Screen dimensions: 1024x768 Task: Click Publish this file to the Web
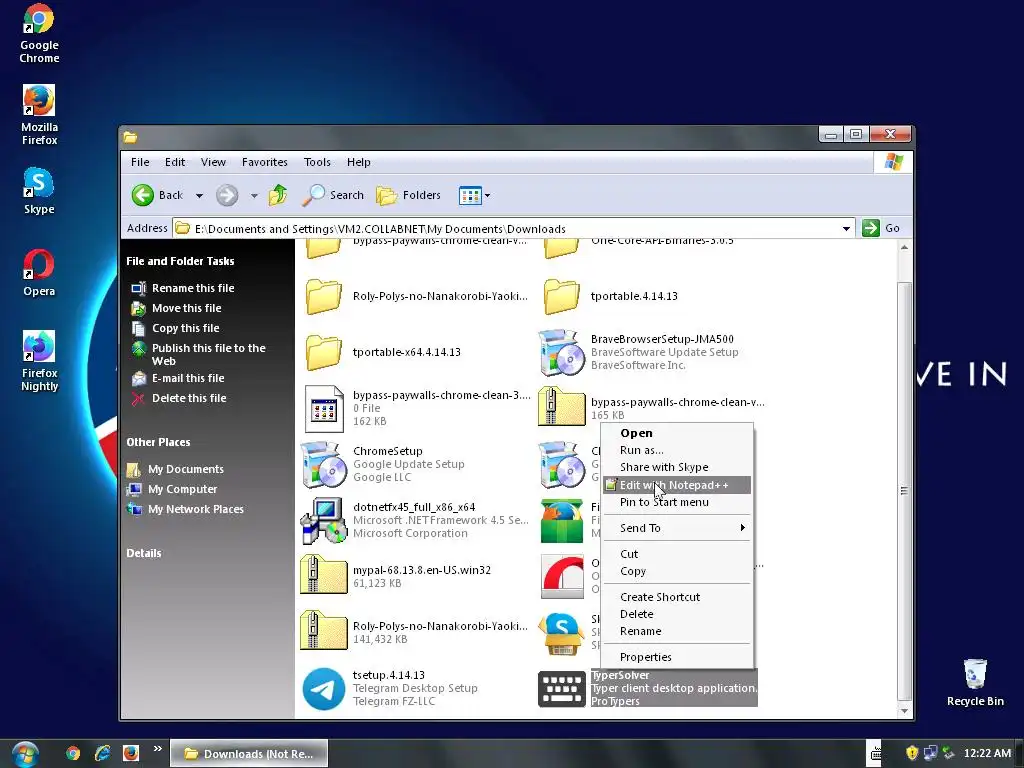(199, 354)
